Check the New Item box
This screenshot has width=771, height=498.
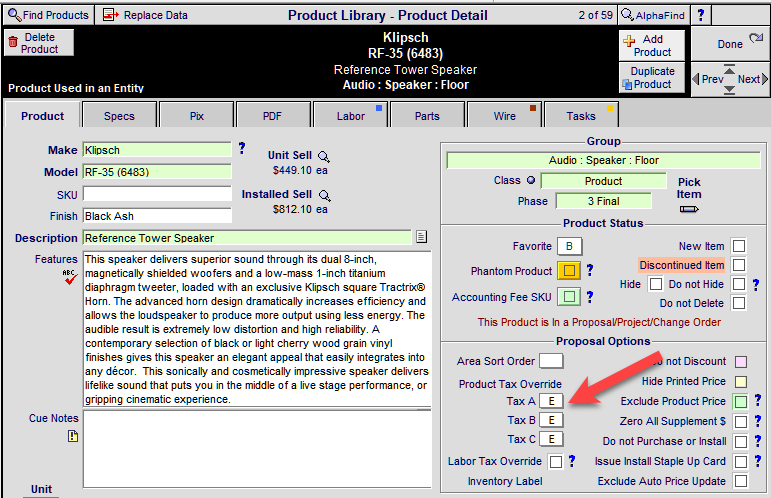click(x=739, y=245)
